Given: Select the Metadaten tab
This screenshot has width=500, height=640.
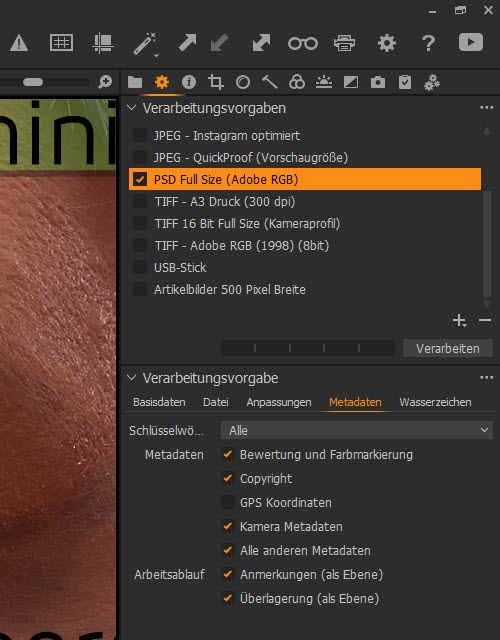Looking at the screenshot, I should [355, 402].
